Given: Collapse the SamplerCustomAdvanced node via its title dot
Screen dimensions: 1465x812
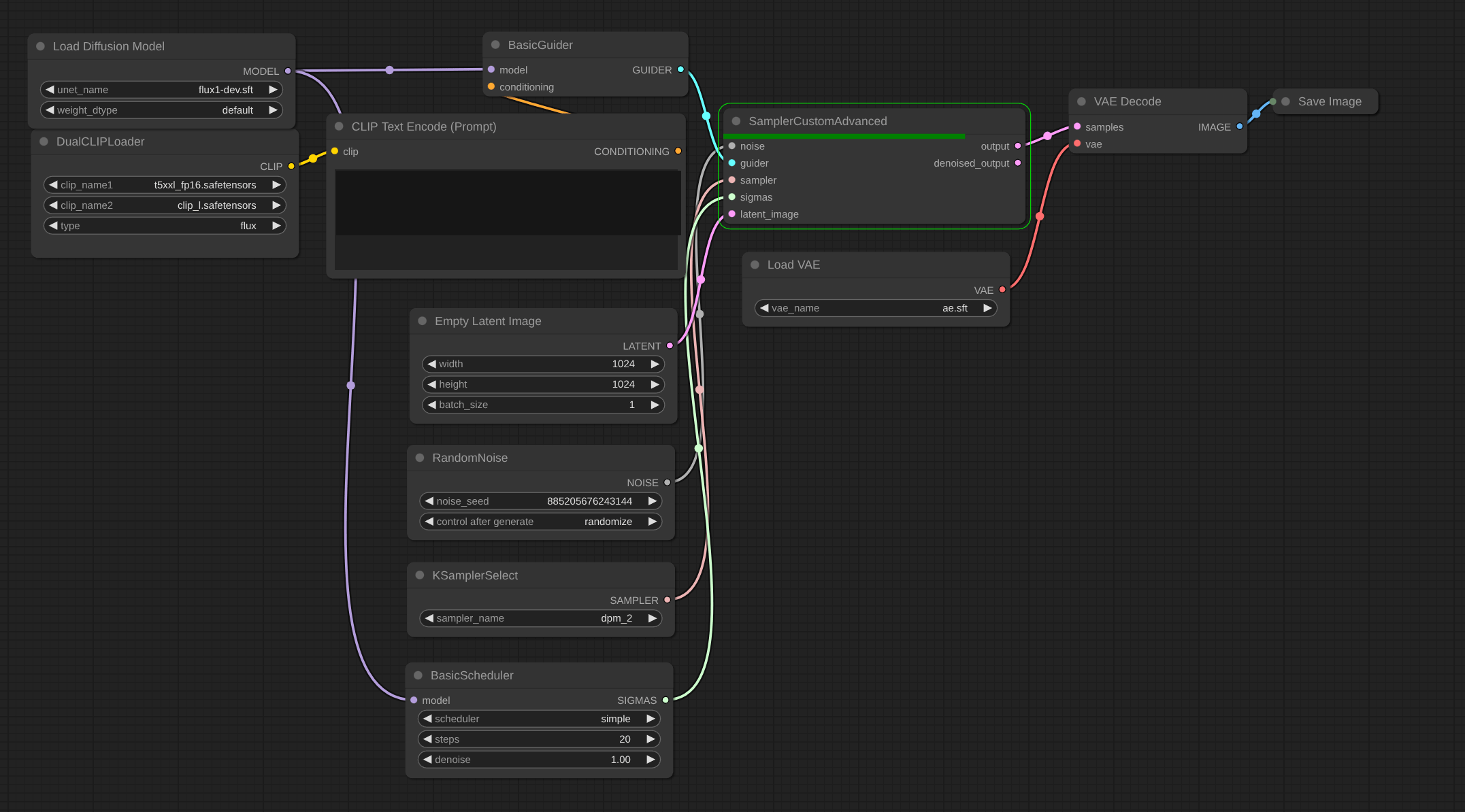Looking at the screenshot, I should tap(736, 121).
